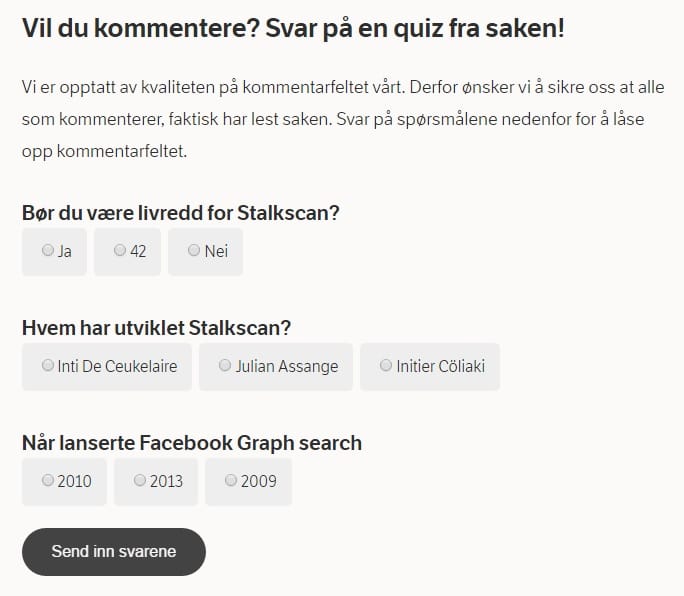Click the 'Nei' label text
Screen dimensions: 684x596
click(216, 252)
